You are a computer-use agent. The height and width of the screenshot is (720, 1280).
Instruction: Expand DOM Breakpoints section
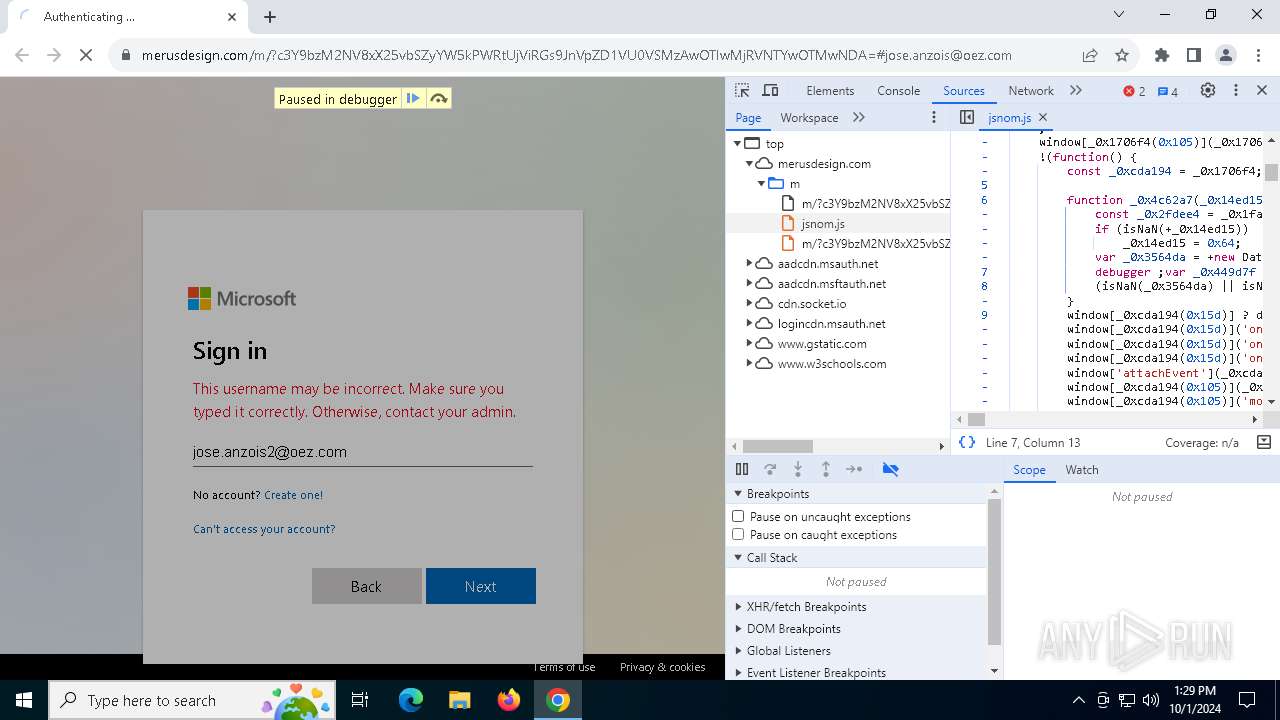[739, 629]
